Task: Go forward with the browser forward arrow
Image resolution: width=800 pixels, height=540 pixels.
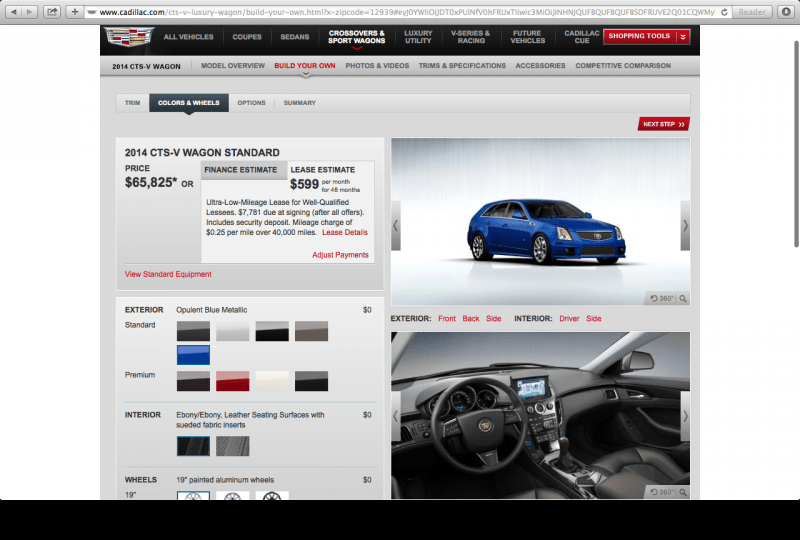Action: click(x=29, y=12)
